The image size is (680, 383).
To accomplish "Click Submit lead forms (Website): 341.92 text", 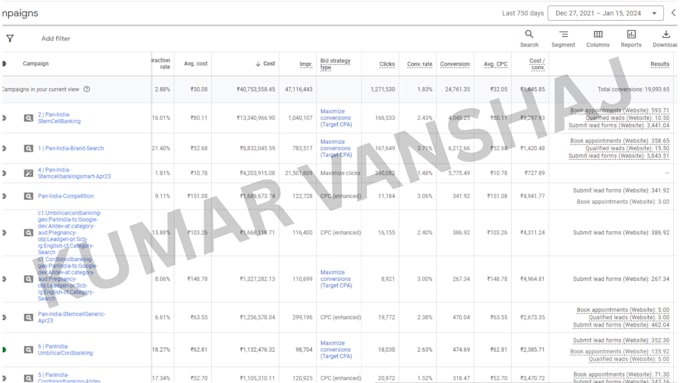I will coord(621,190).
